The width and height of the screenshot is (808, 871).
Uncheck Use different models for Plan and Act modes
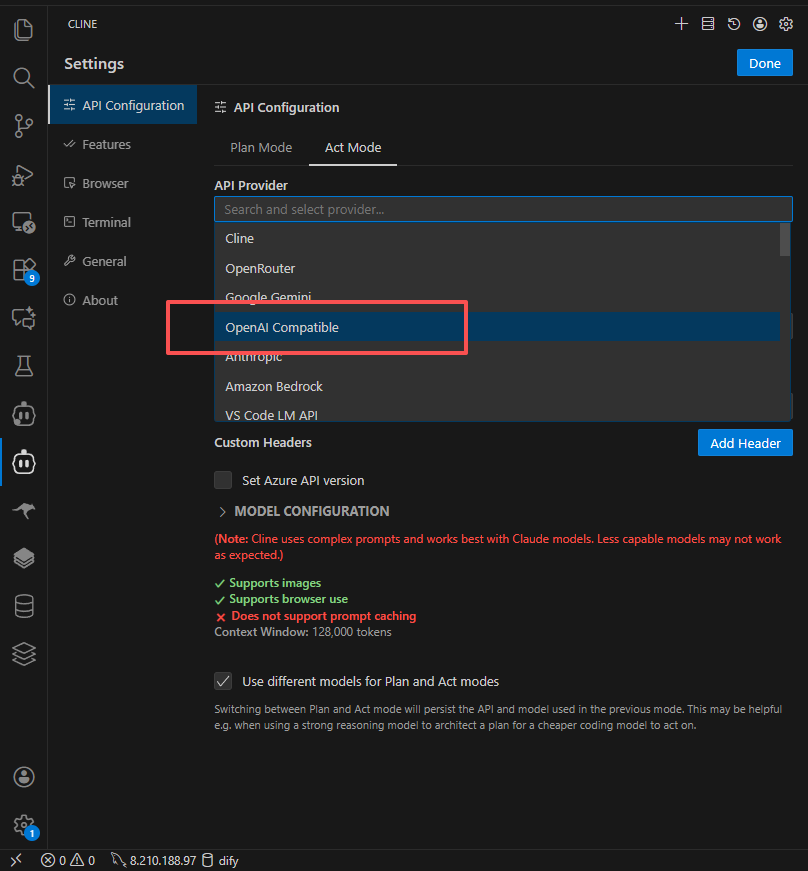pos(222,681)
